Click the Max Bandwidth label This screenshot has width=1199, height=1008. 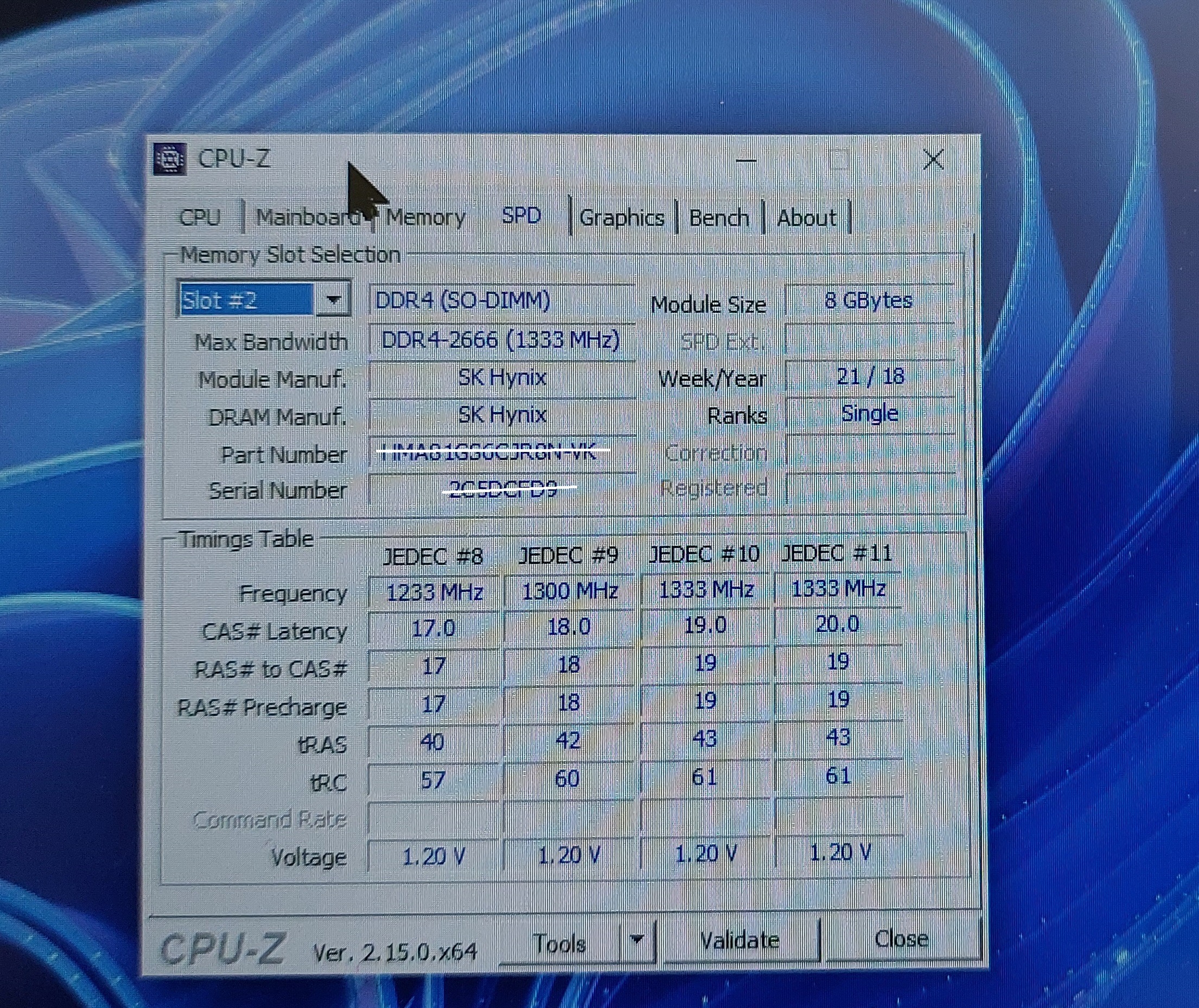click(x=271, y=342)
